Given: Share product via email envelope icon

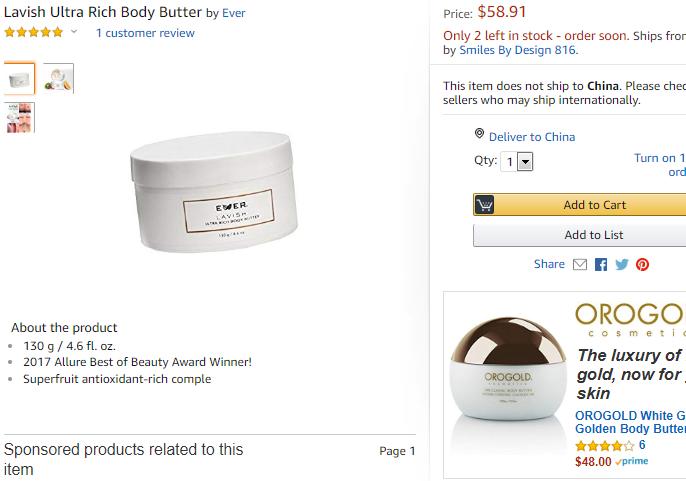Looking at the screenshot, I should pyautogui.click(x=580, y=265).
